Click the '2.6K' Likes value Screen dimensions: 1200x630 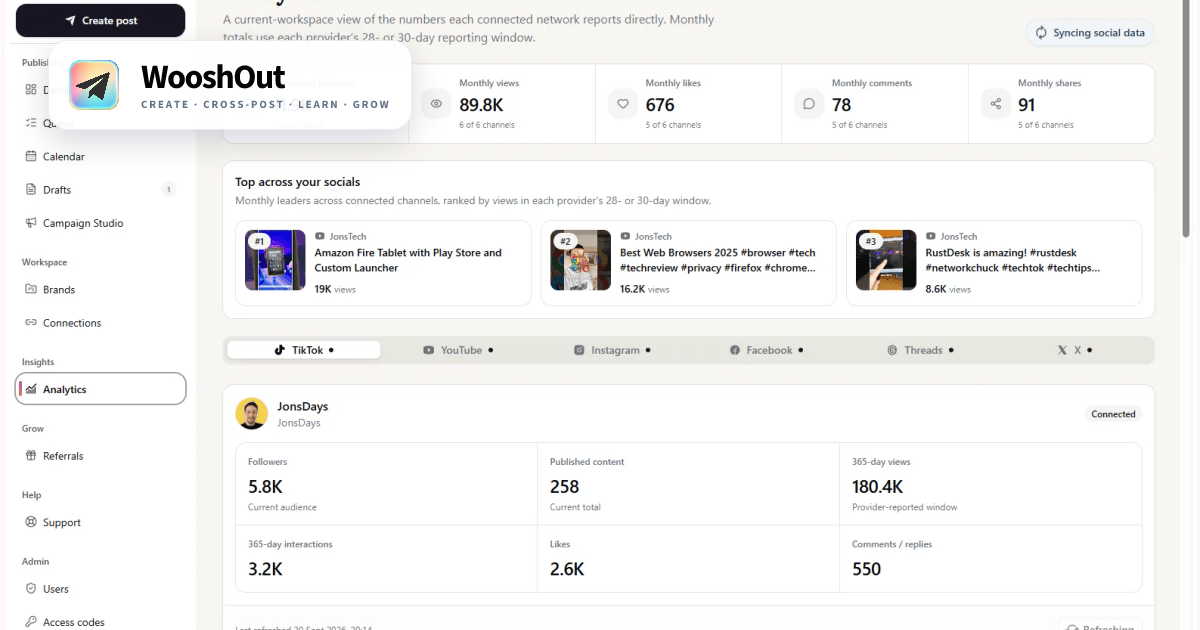click(567, 569)
